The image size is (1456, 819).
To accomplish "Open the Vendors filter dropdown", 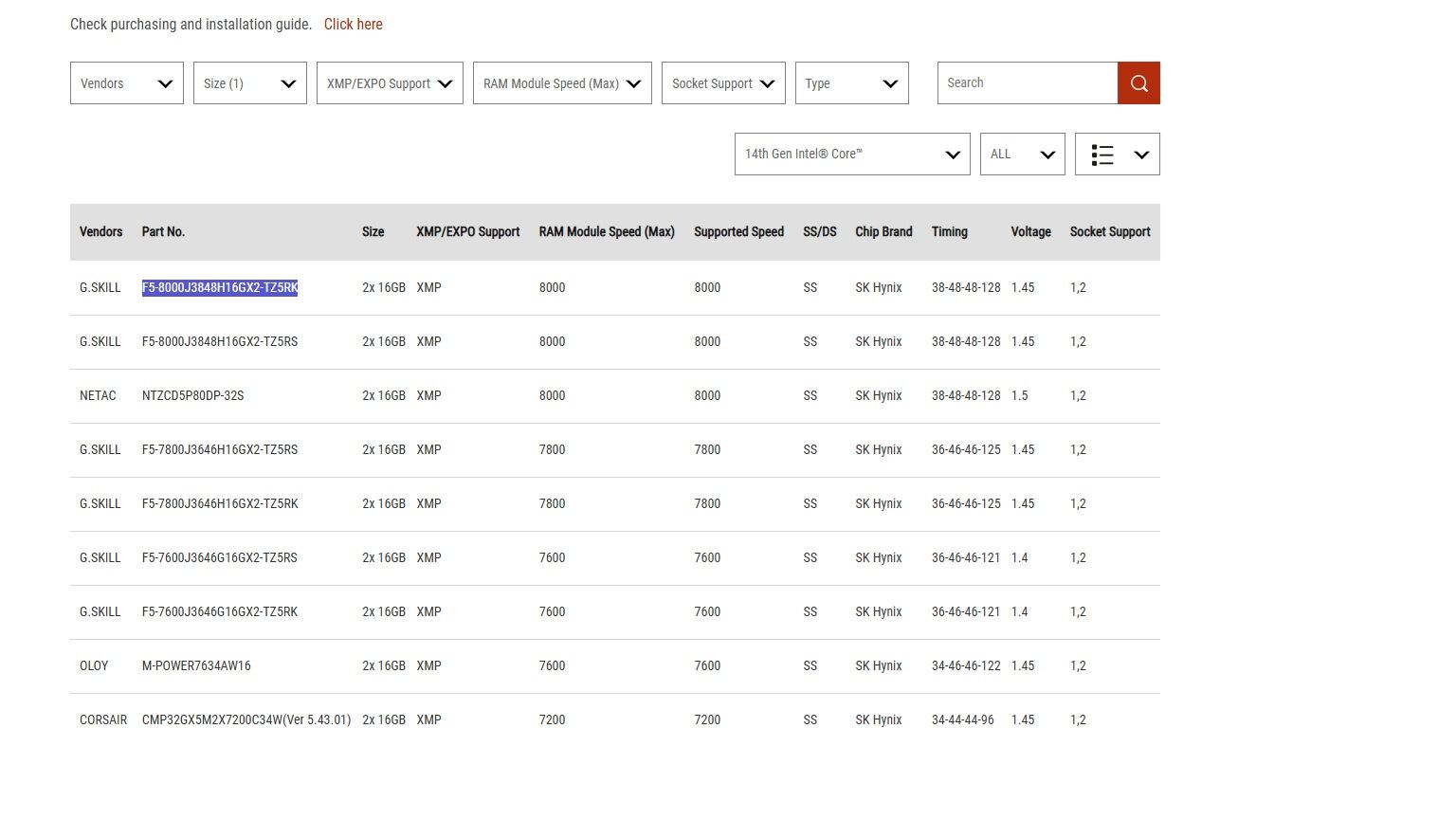I will point(127,83).
